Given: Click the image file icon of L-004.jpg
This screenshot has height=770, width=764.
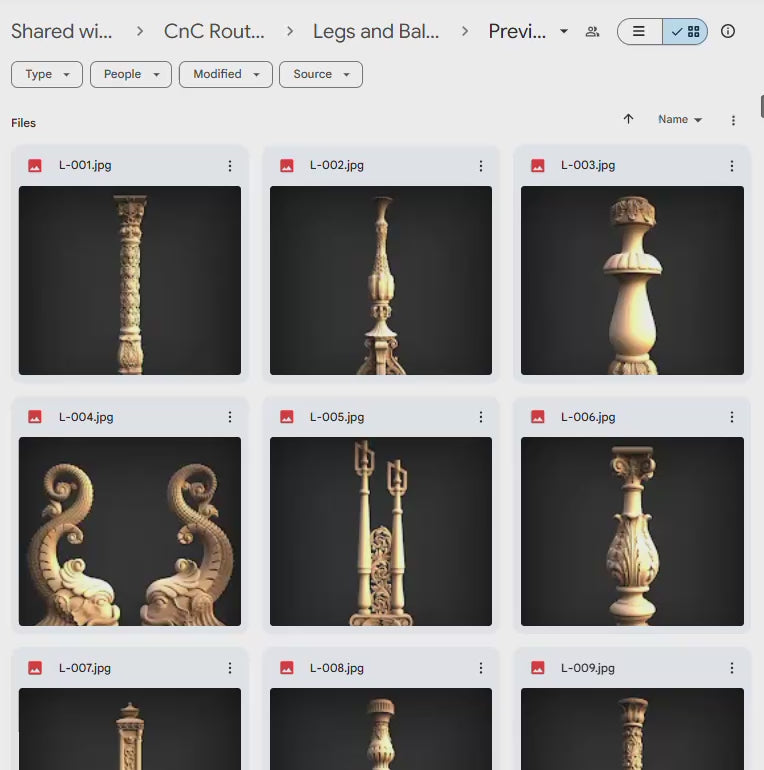Looking at the screenshot, I should (x=35, y=417).
